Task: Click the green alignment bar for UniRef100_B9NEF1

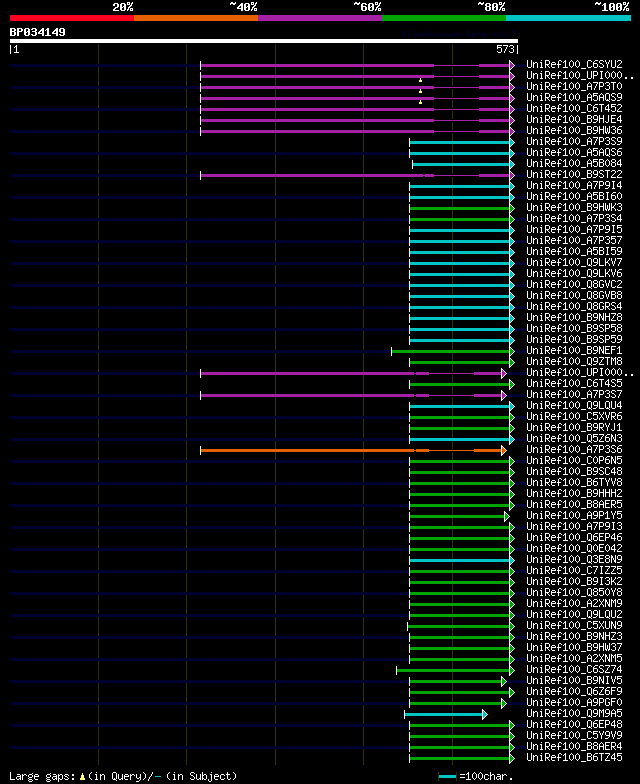Action: [x=453, y=352]
